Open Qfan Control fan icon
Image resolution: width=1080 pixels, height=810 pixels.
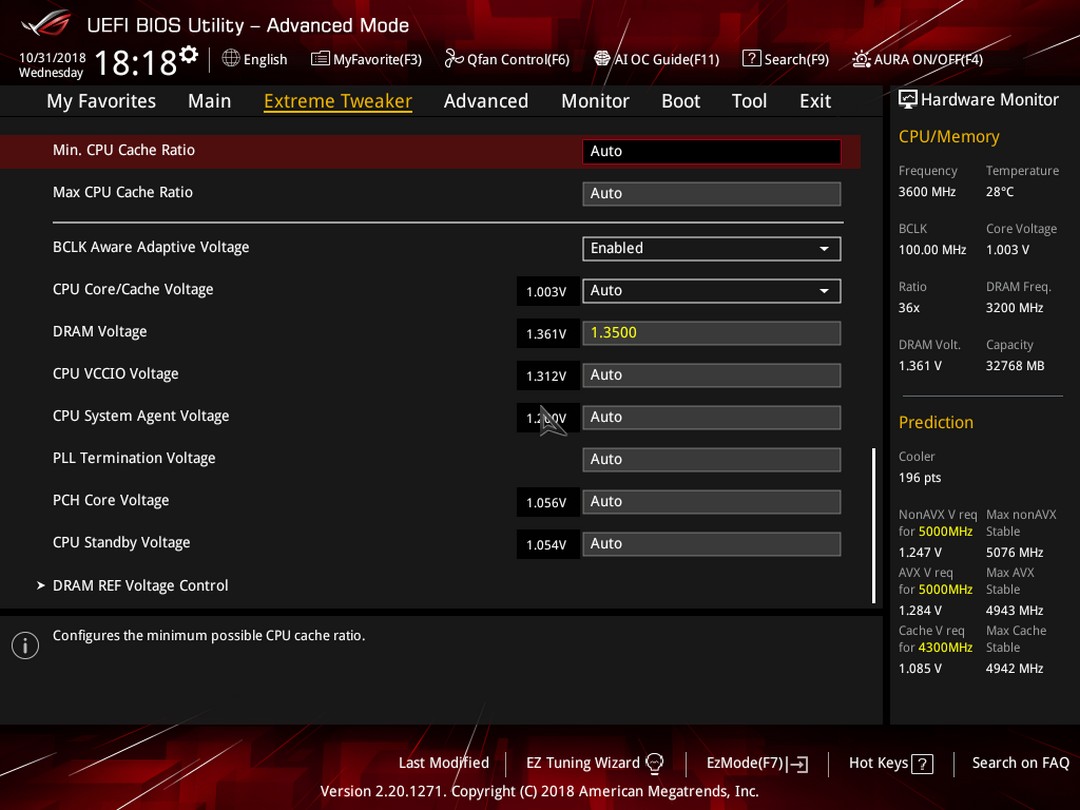click(x=453, y=59)
